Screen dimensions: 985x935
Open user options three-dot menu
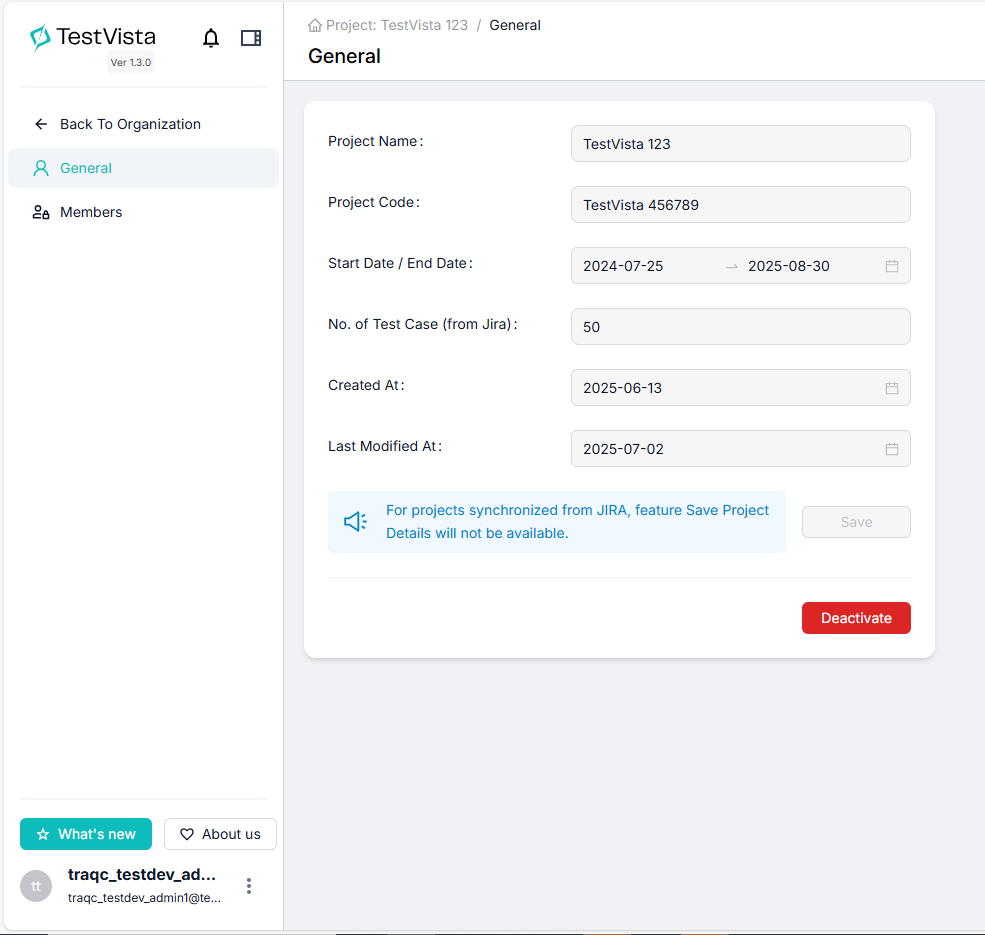pyautogui.click(x=249, y=886)
